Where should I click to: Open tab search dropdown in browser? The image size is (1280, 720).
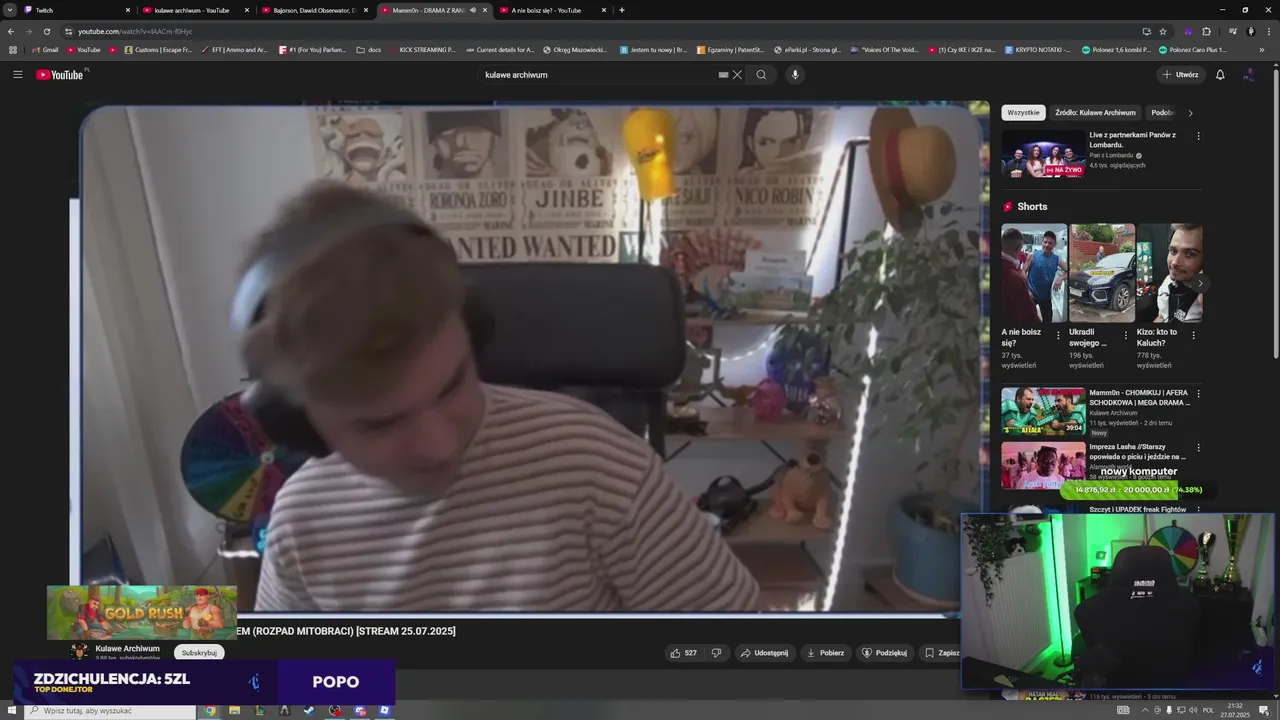pyautogui.click(x=9, y=10)
